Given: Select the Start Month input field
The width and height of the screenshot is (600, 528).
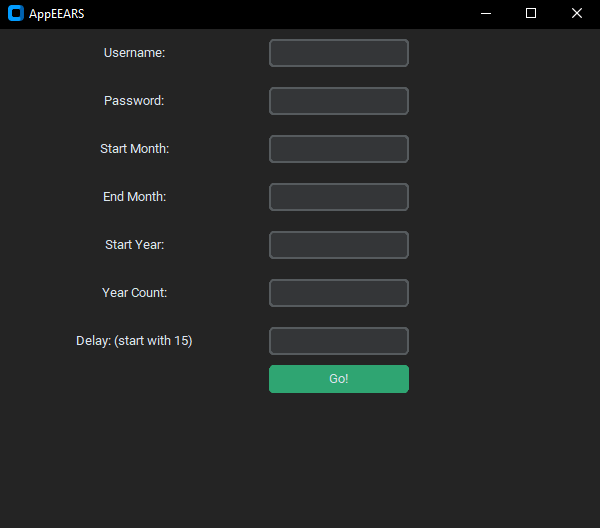Looking at the screenshot, I should [x=339, y=149].
